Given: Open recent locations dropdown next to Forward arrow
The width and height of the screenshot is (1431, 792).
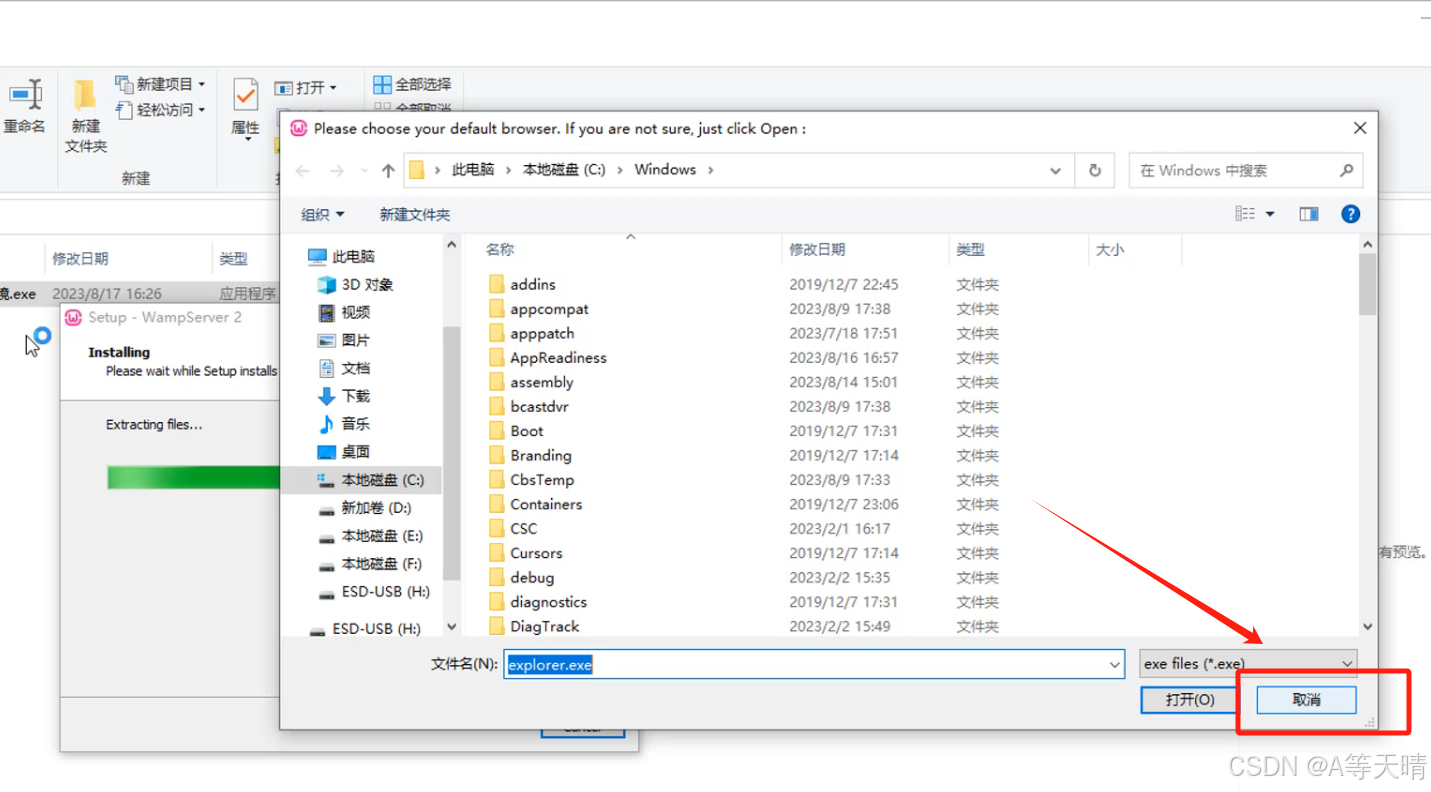Looking at the screenshot, I should coord(364,171).
